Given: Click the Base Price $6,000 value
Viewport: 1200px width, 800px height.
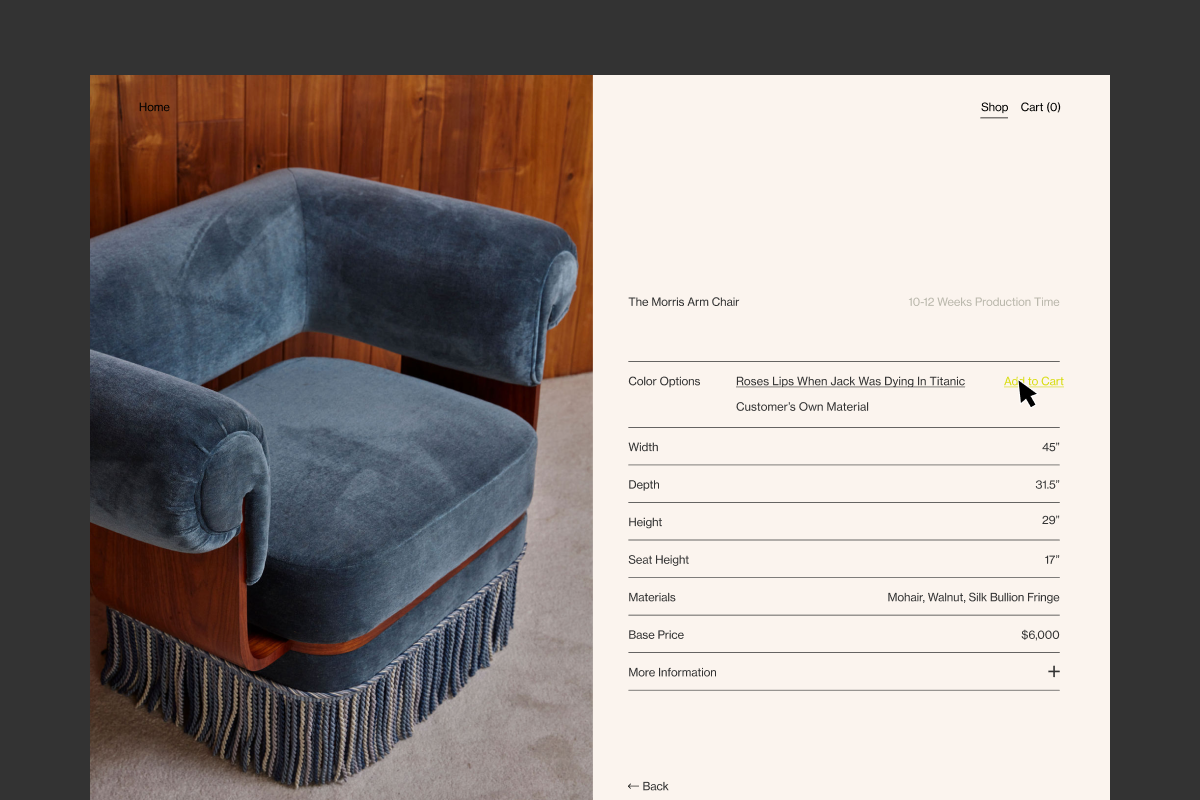Looking at the screenshot, I should point(1040,635).
